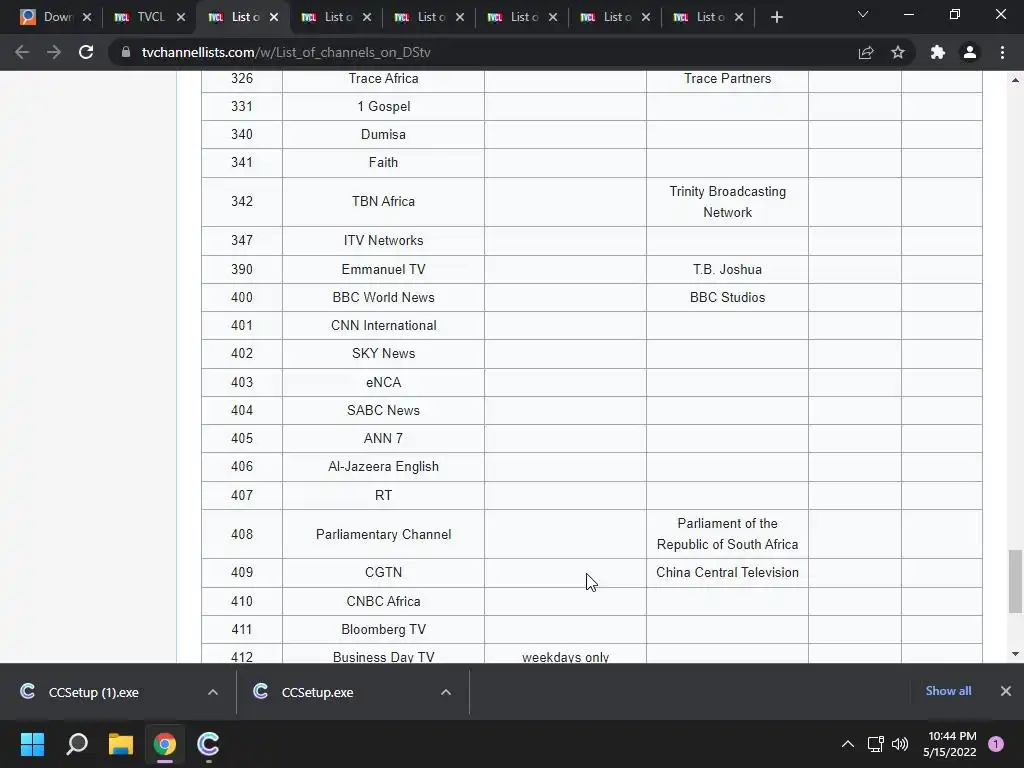Open the Extensions puzzle icon
1024x768 pixels.
pyautogui.click(x=938, y=52)
